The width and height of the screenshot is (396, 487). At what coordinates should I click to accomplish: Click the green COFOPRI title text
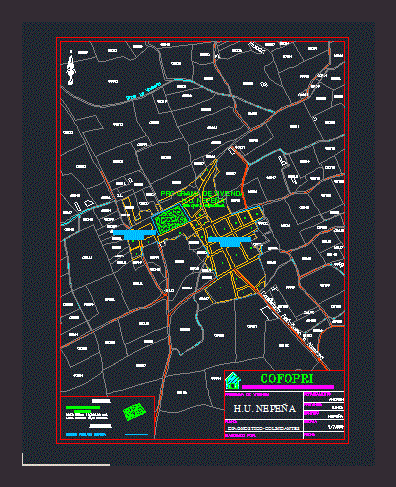(x=287, y=378)
